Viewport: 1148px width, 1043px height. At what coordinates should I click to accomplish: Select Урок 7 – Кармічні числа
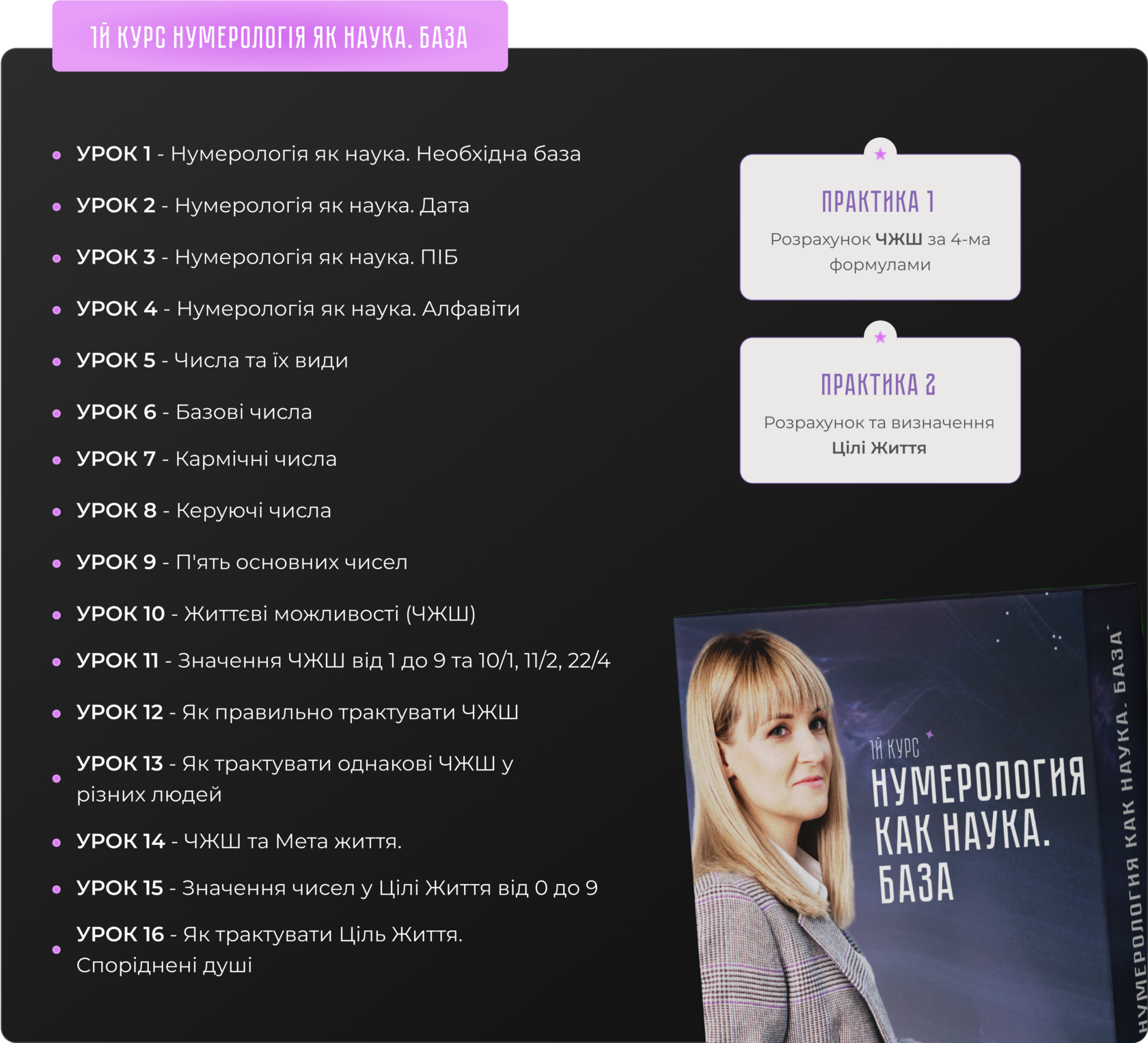206,459
